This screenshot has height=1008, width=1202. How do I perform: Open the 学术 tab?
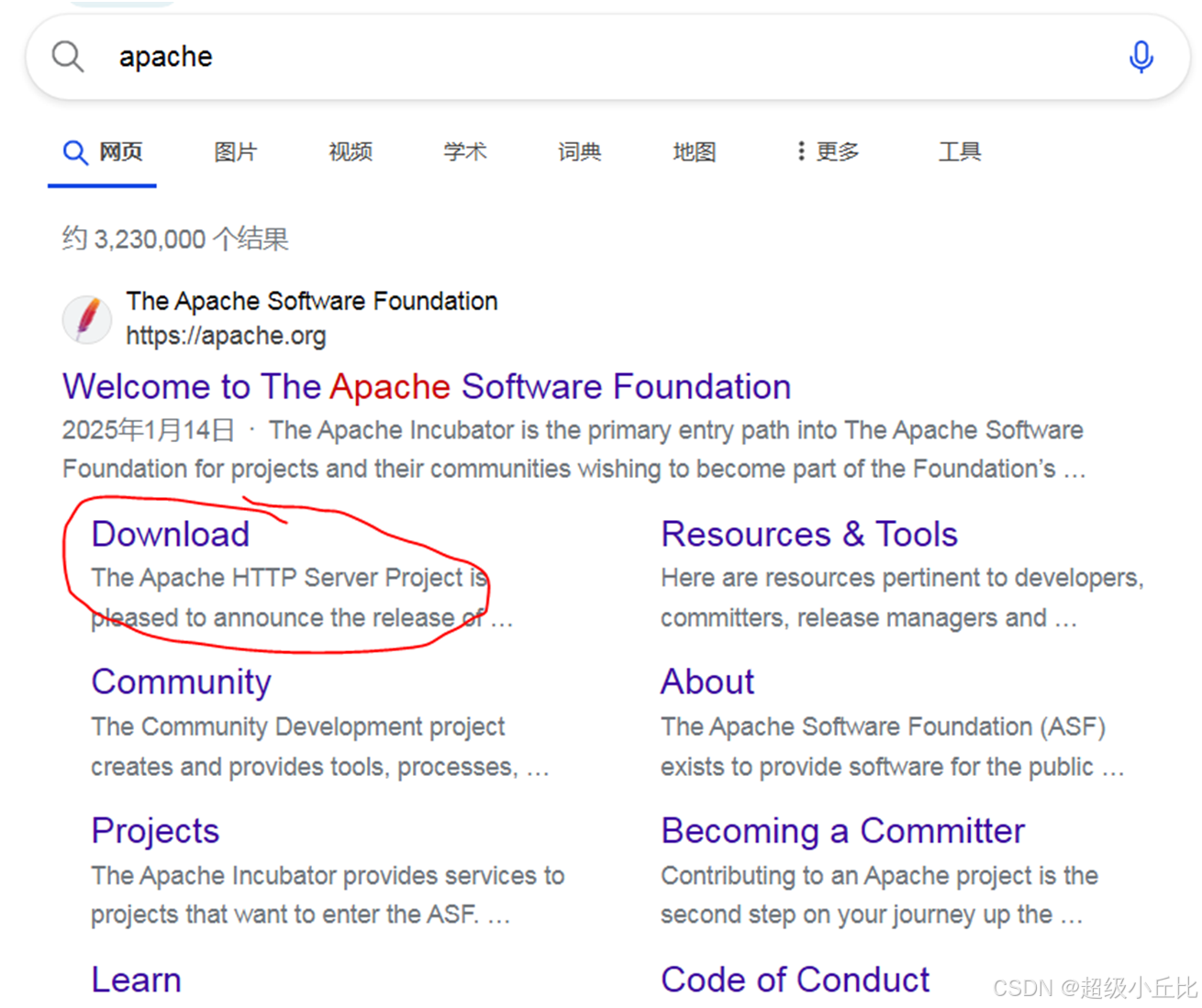point(464,151)
